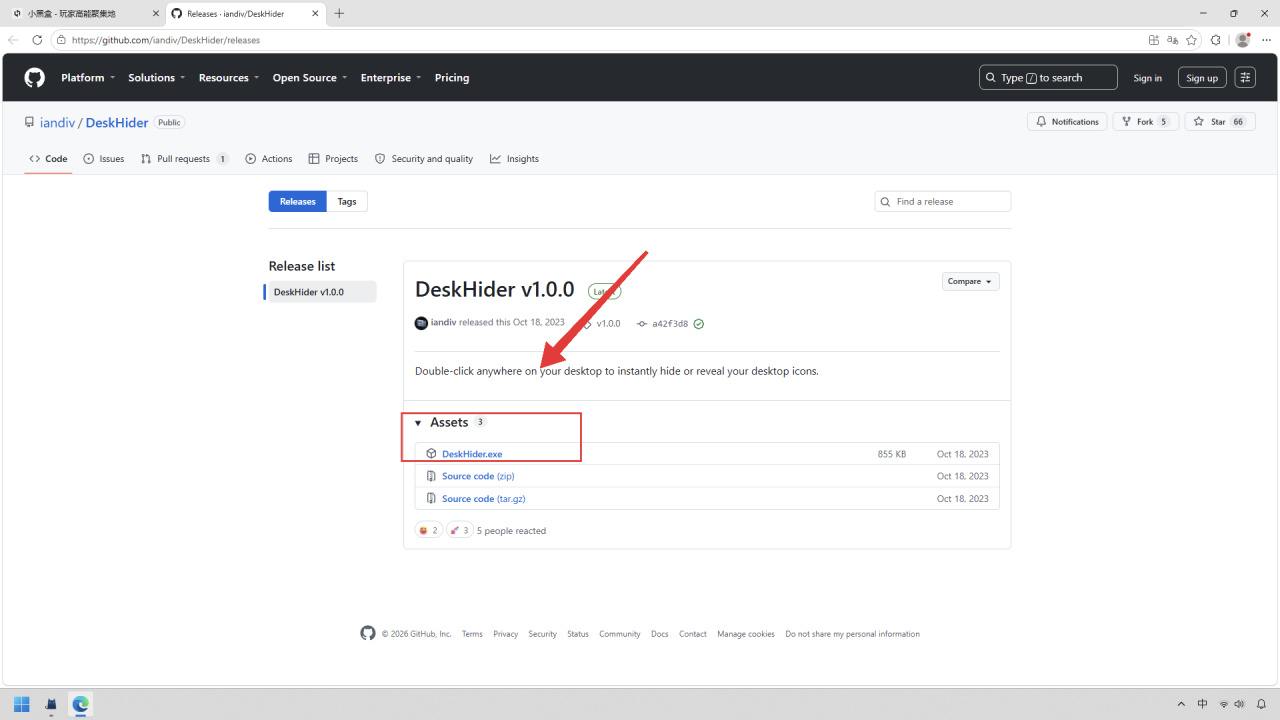The image size is (1280, 720).
Task: Click the Notifications button
Action: coord(1067,122)
